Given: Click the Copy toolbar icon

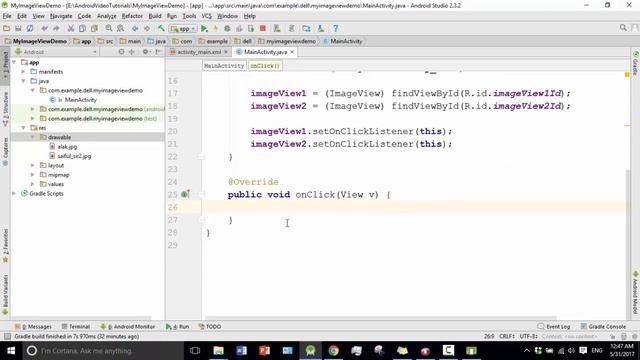Looking at the screenshot, I should (x=82, y=28).
